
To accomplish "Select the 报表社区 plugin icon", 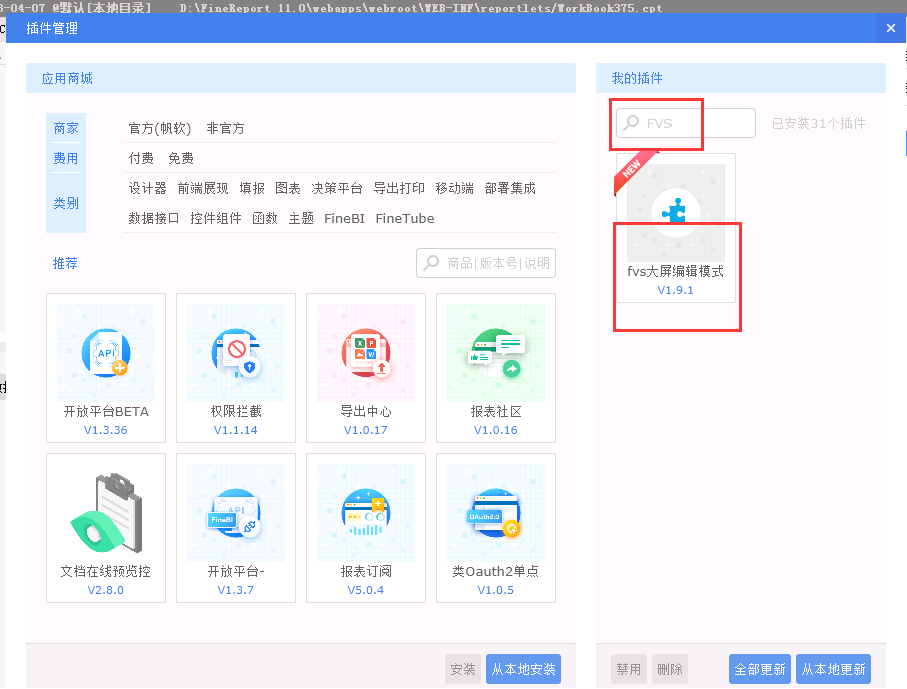I will point(496,353).
